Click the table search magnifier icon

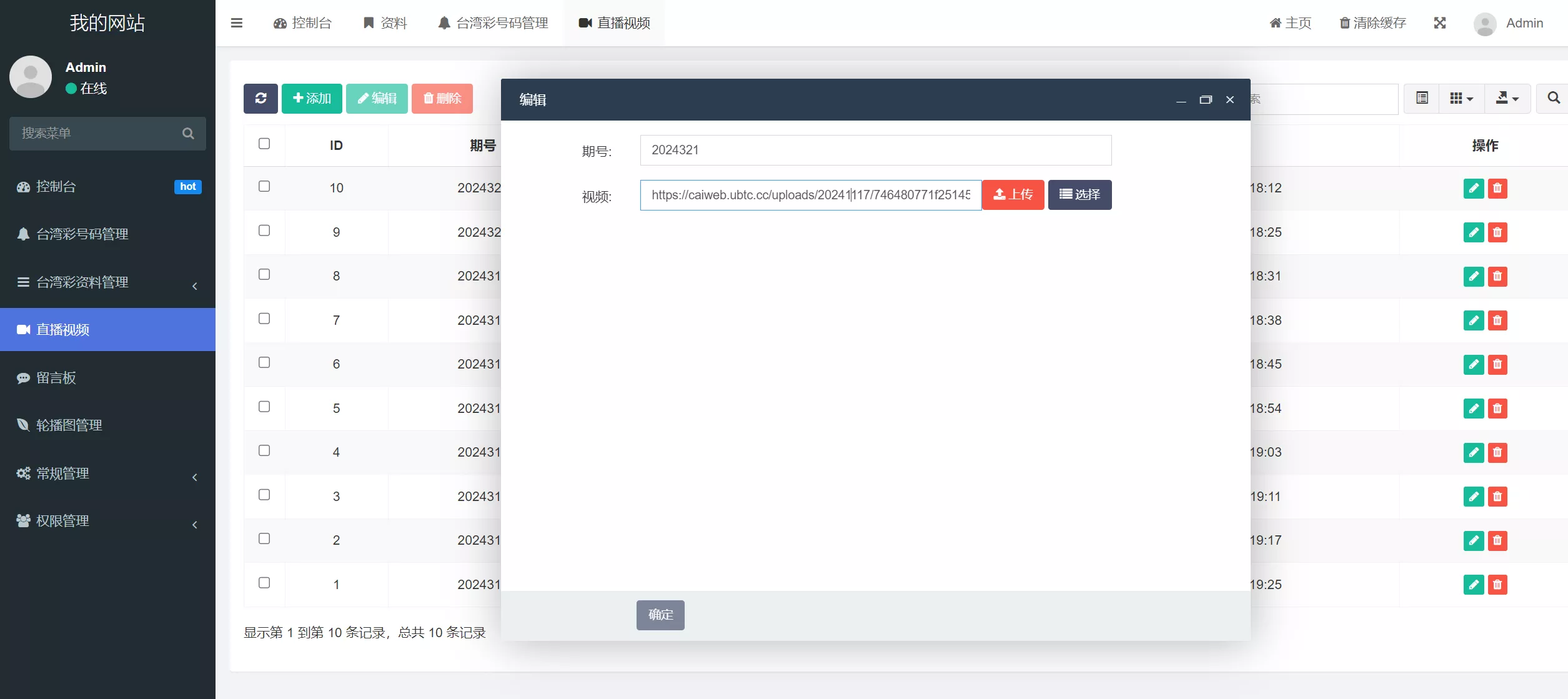click(1553, 98)
